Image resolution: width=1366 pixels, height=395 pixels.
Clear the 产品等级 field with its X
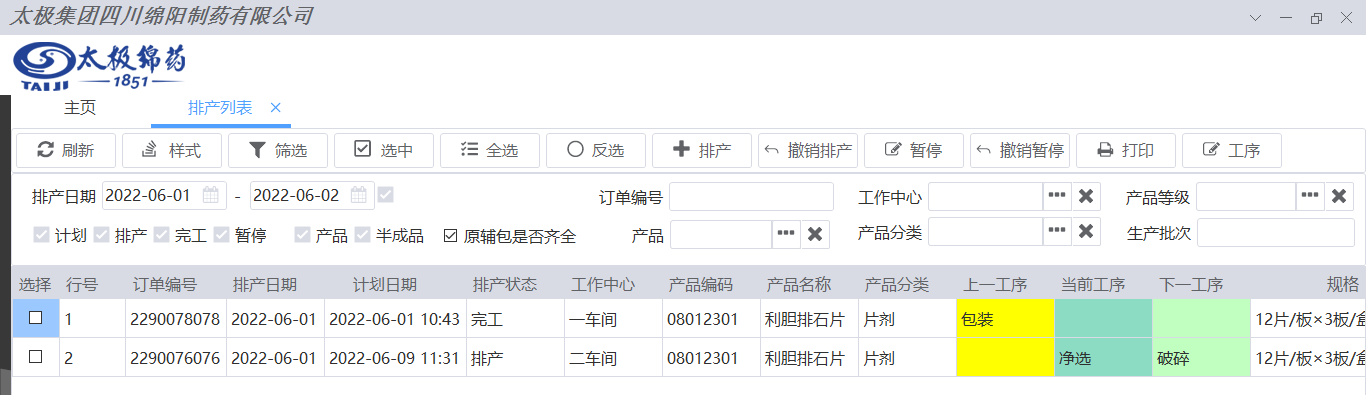tap(1340, 197)
